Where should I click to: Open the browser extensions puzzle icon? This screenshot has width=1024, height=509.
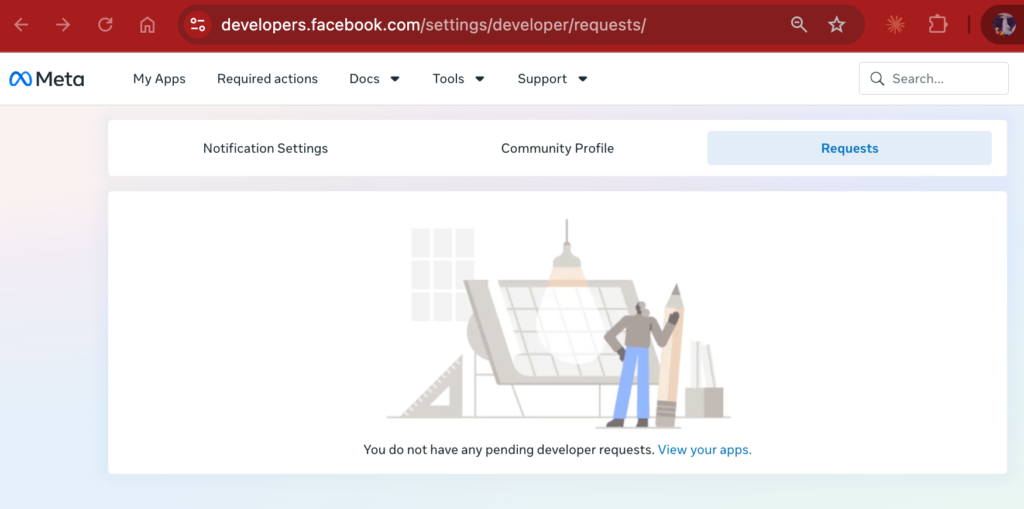[x=938, y=25]
